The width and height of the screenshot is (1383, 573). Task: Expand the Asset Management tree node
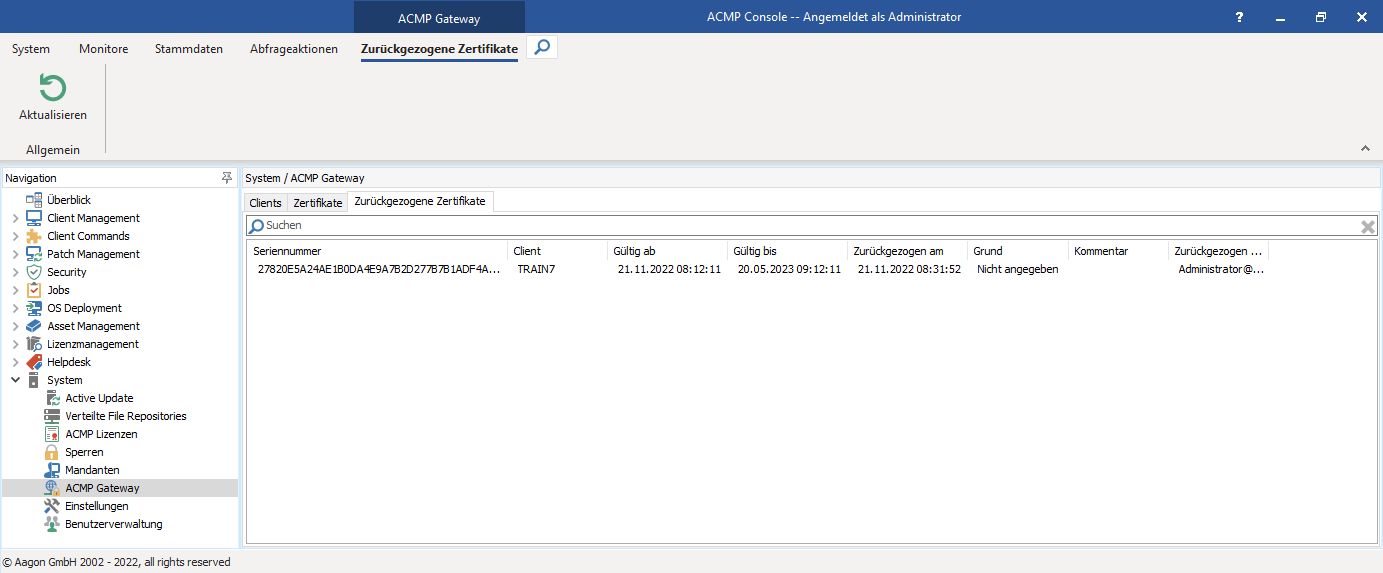click(x=15, y=326)
